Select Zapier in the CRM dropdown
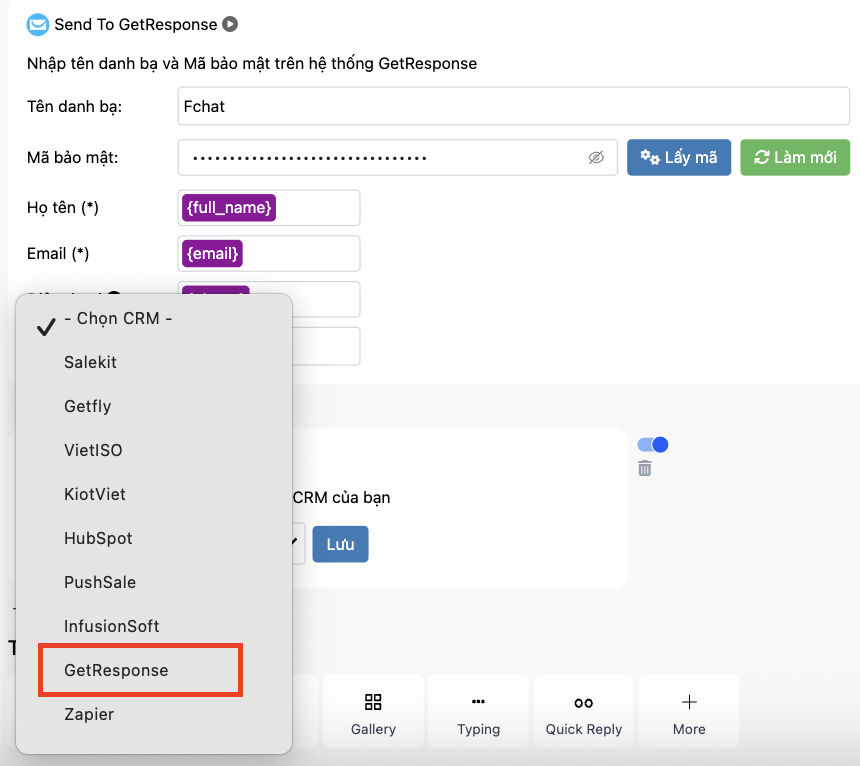This screenshot has width=860, height=766. 154,714
